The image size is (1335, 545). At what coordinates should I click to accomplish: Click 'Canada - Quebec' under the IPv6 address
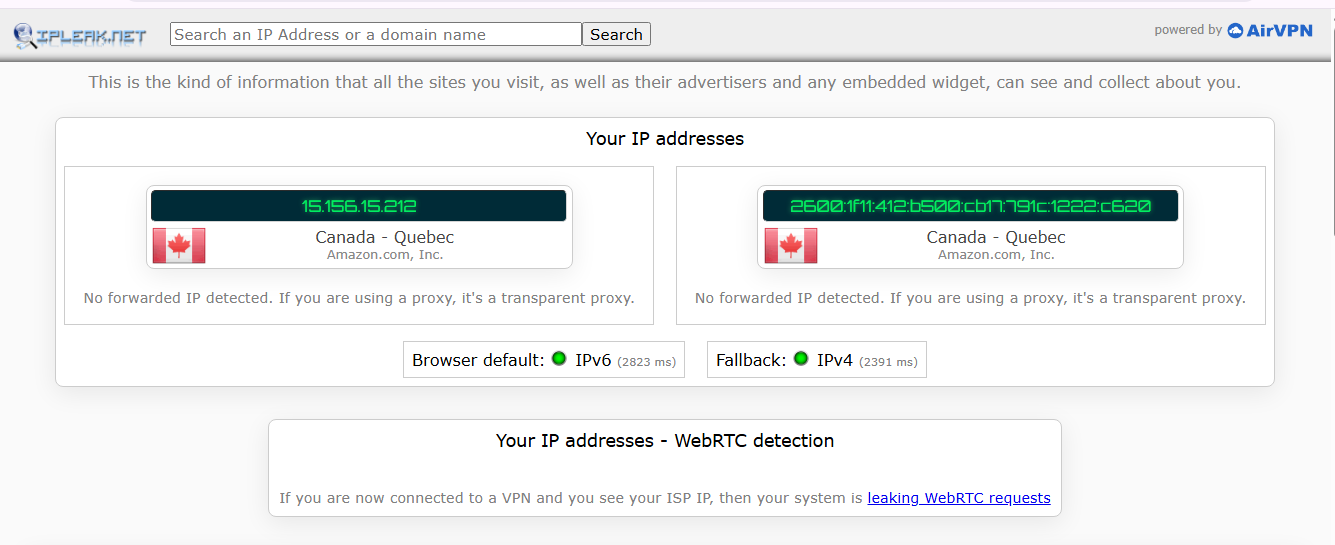[x=996, y=237]
